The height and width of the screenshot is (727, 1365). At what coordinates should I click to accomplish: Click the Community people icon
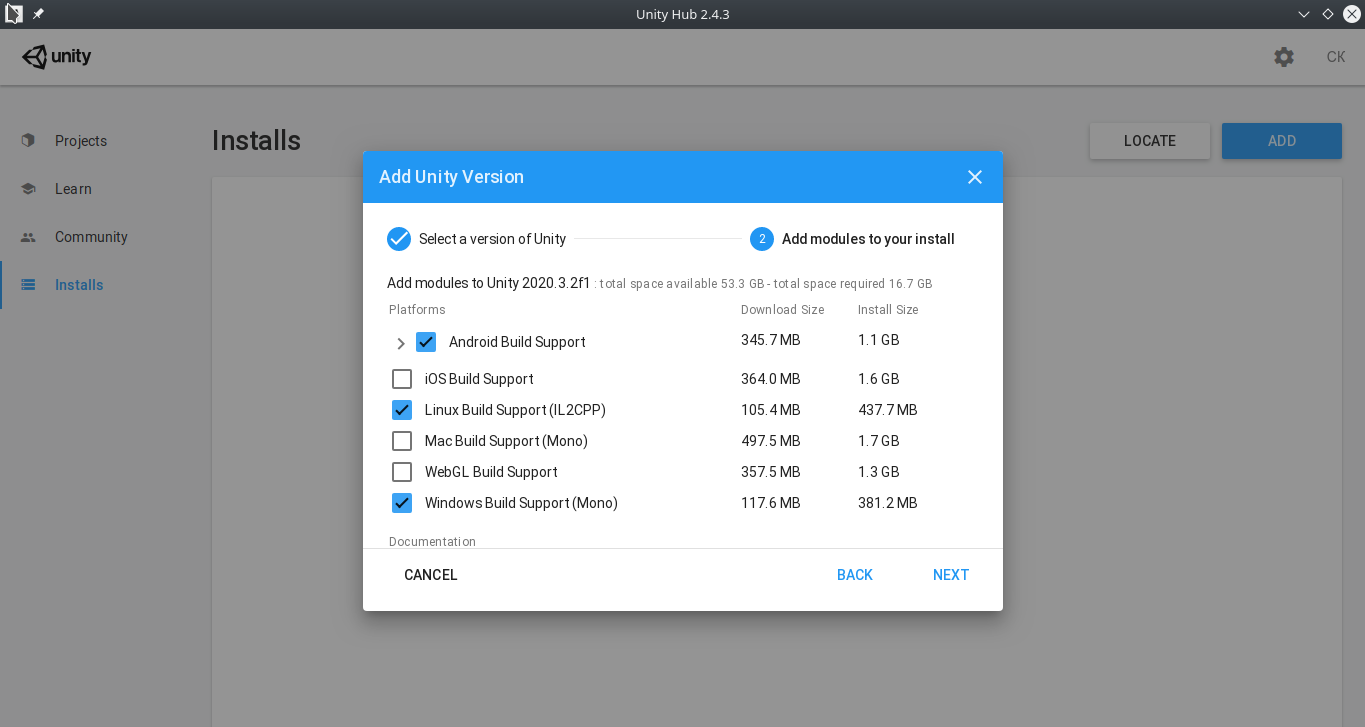pos(28,237)
